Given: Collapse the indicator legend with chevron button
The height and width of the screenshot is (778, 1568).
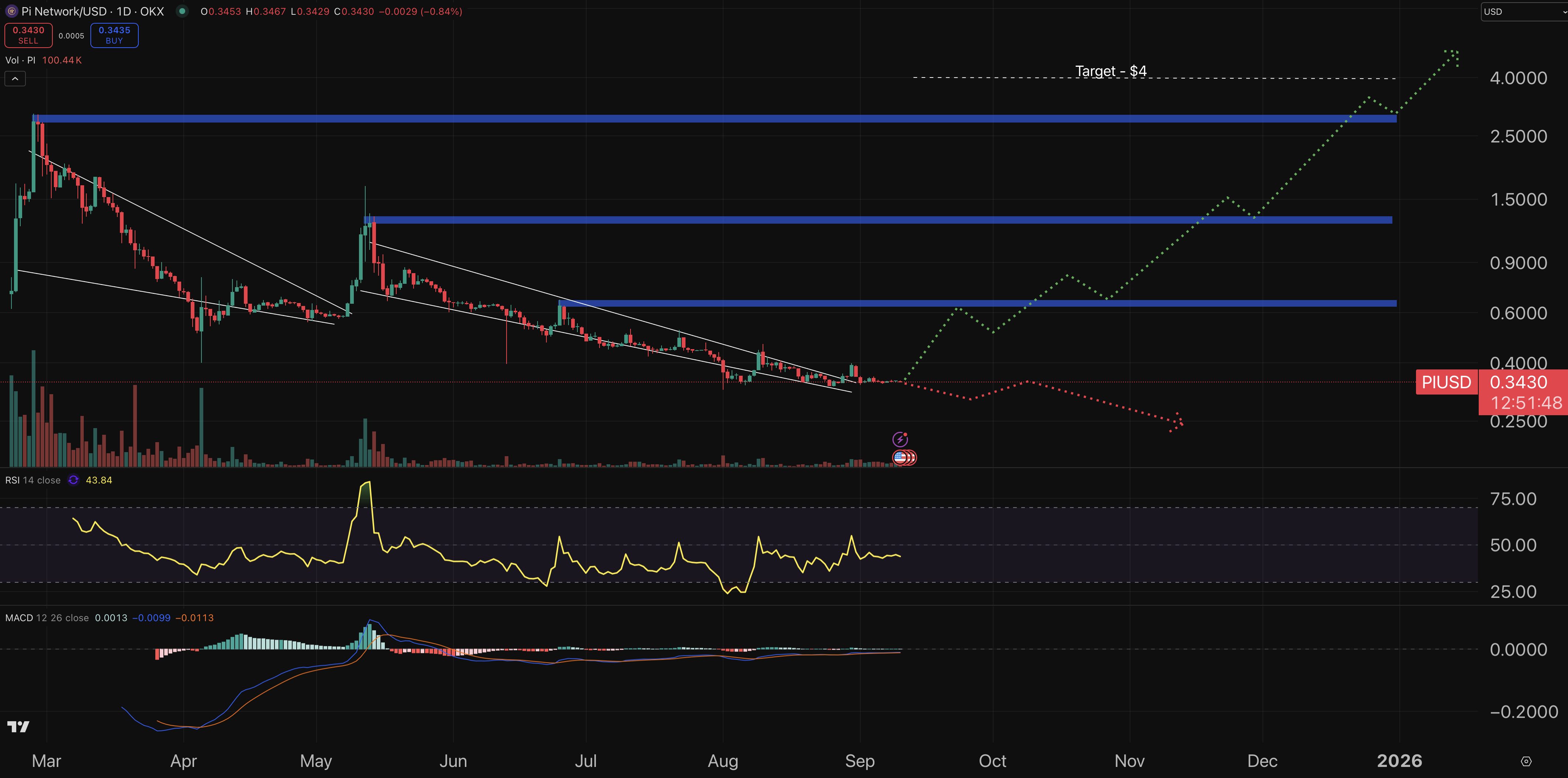Looking at the screenshot, I should [15, 79].
